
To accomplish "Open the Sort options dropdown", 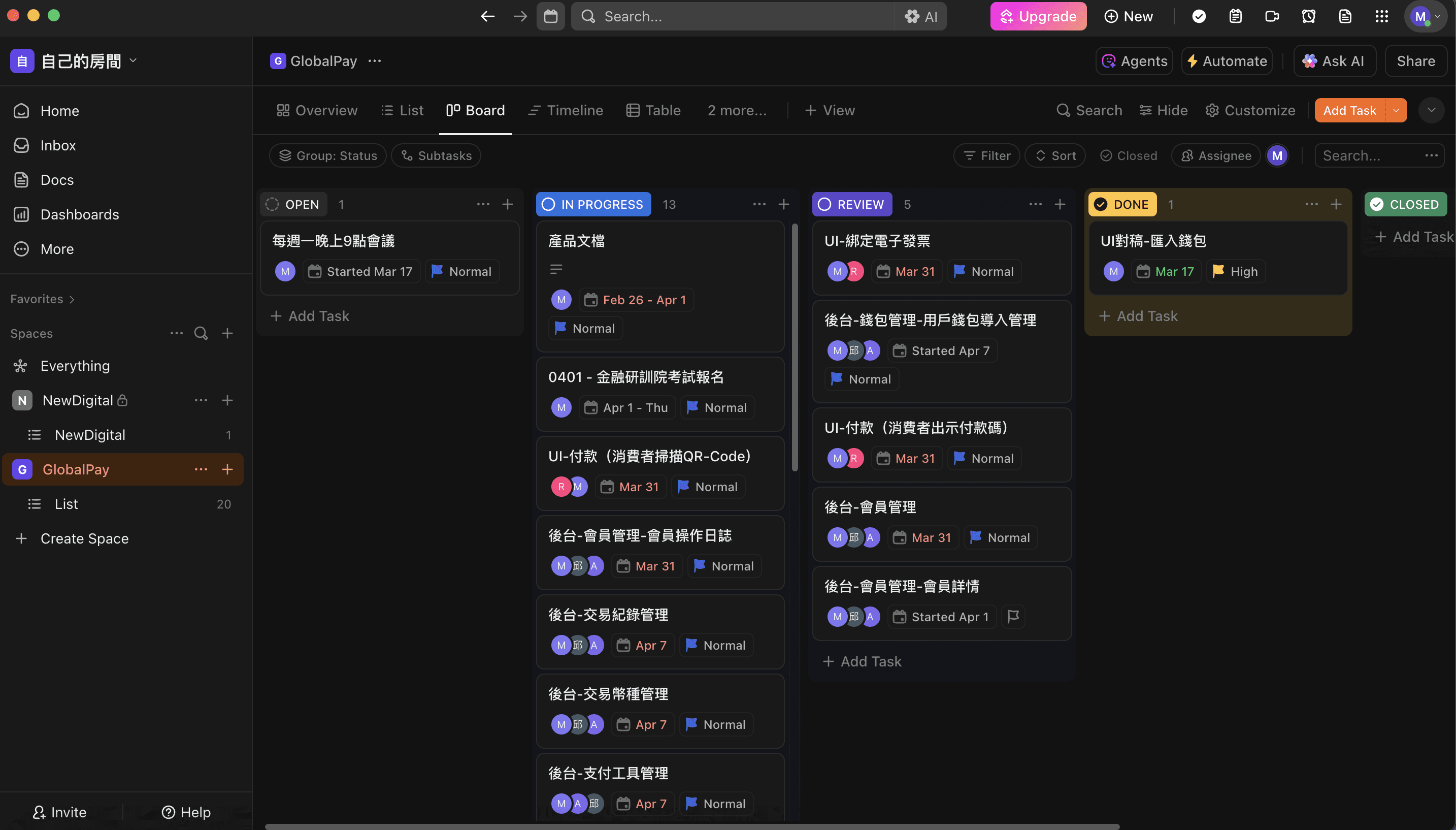I will pos(1055,155).
